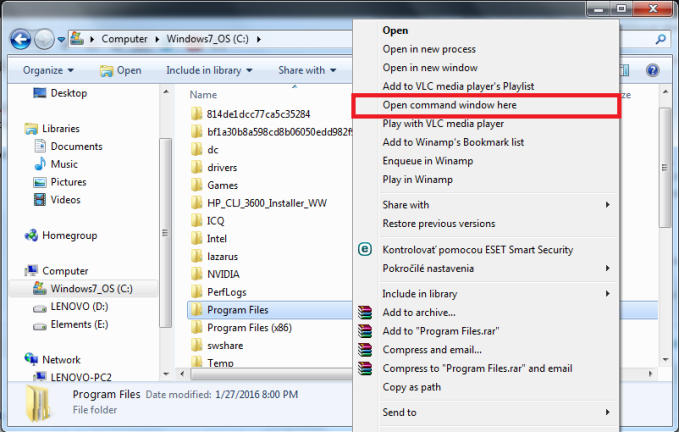The width and height of the screenshot is (679, 432).
Task: Click folder icon next to Games
Action: click(197, 185)
